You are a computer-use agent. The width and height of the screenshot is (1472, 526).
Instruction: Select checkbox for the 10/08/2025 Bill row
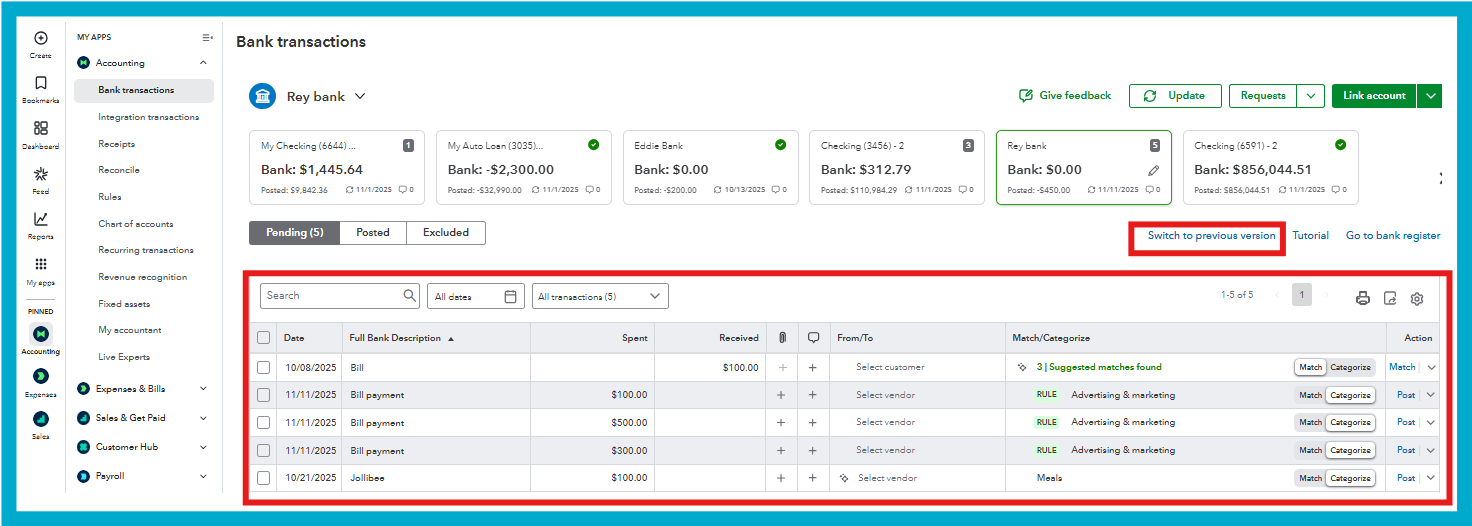264,367
